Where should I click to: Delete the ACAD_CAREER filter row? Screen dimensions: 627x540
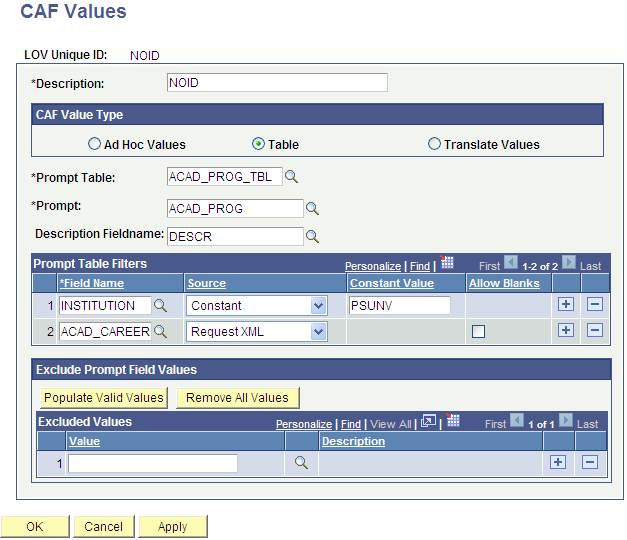[595, 330]
